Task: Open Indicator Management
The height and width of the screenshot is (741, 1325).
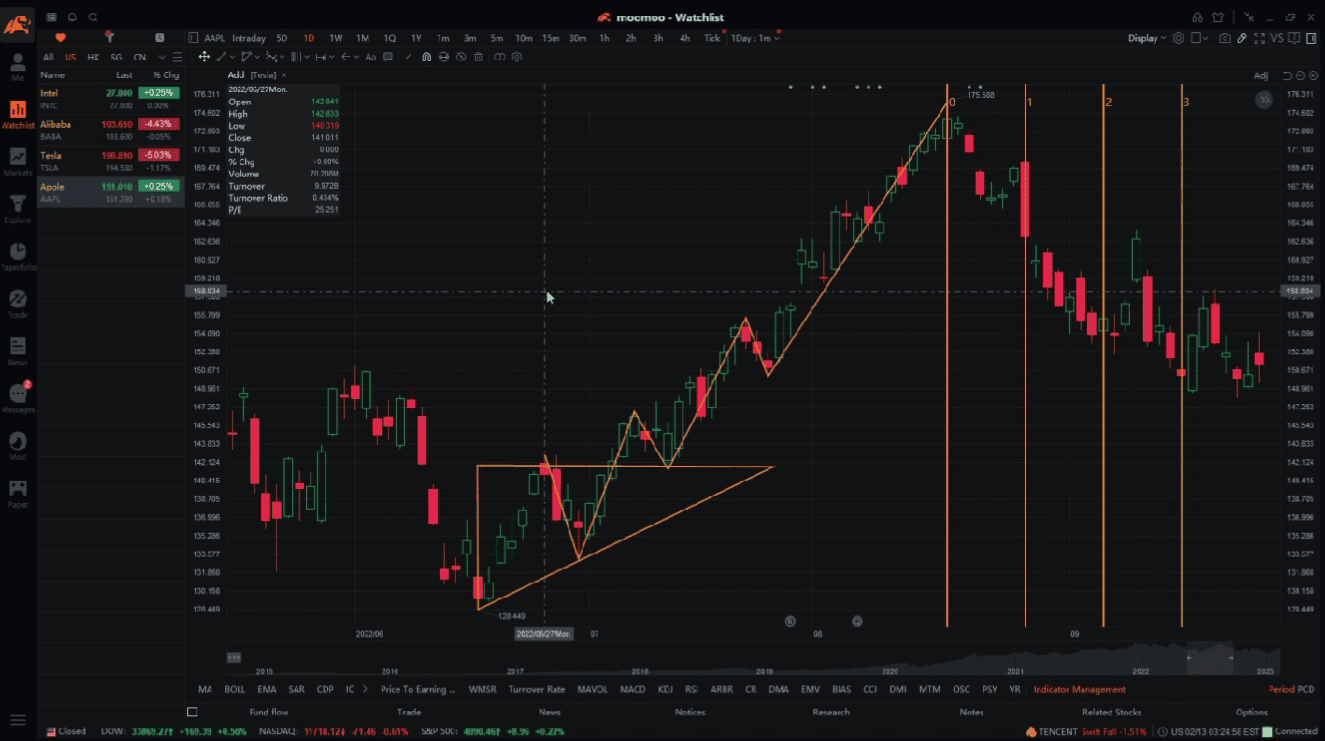Action: click(x=1079, y=689)
